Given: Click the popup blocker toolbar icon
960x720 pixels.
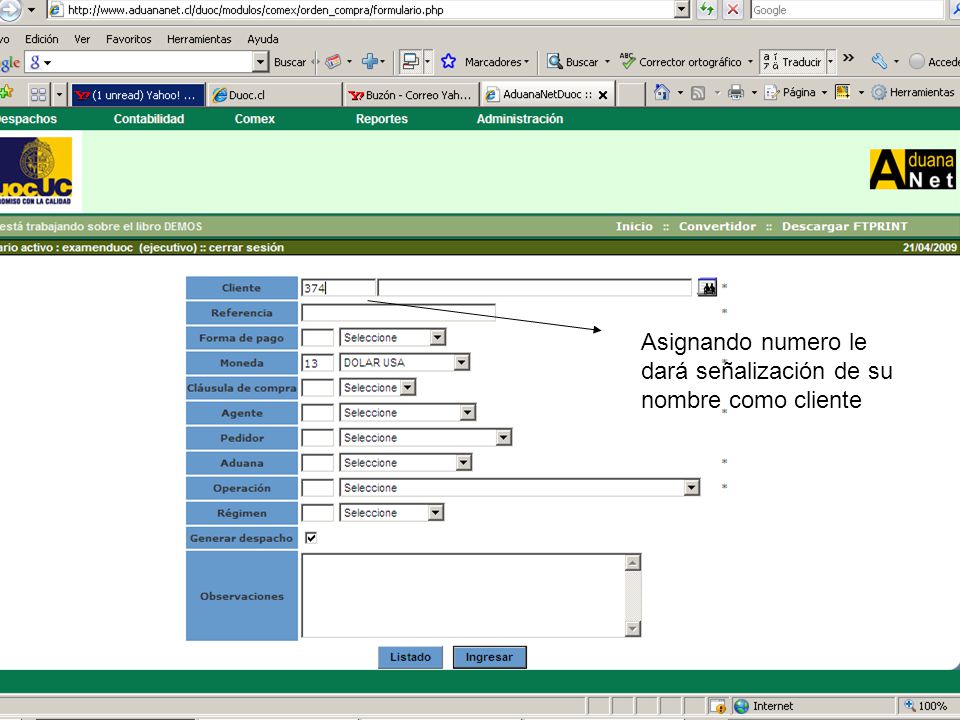Looking at the screenshot, I should [x=410, y=62].
